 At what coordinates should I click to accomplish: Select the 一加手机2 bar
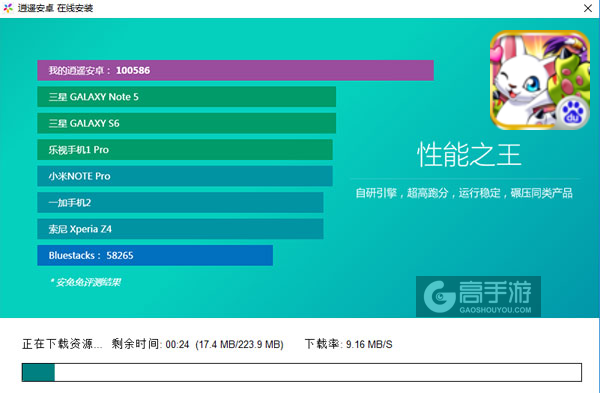click(180, 202)
